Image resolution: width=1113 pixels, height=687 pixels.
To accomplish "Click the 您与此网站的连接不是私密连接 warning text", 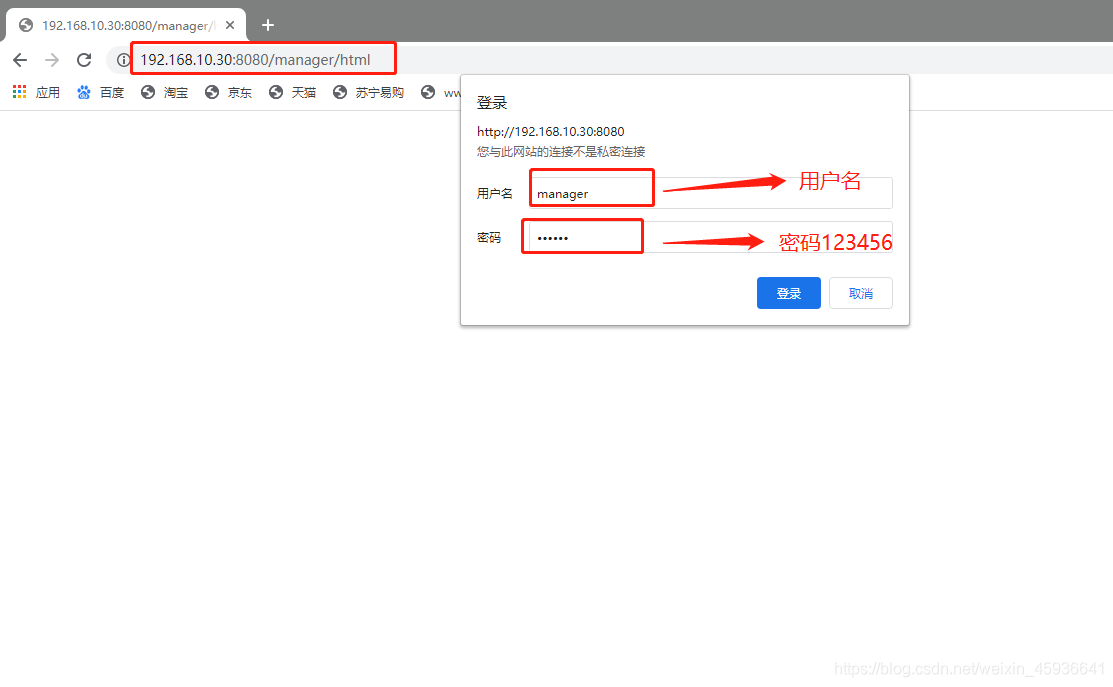I will 561,151.
